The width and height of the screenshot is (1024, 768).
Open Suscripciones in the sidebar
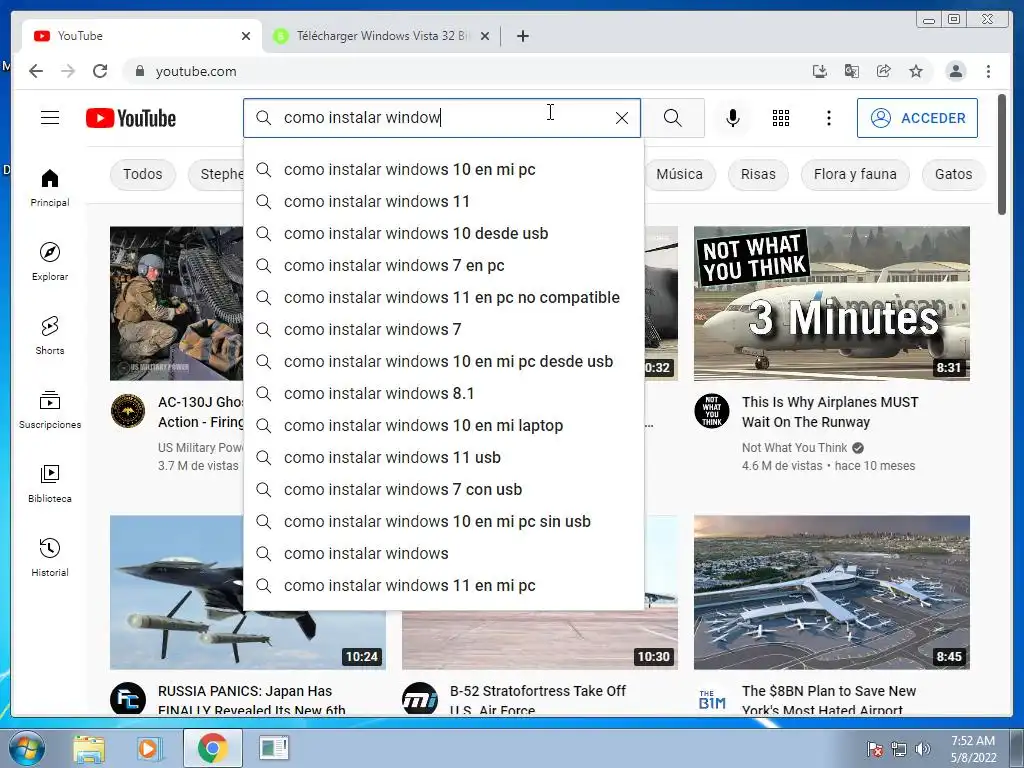click(x=50, y=409)
